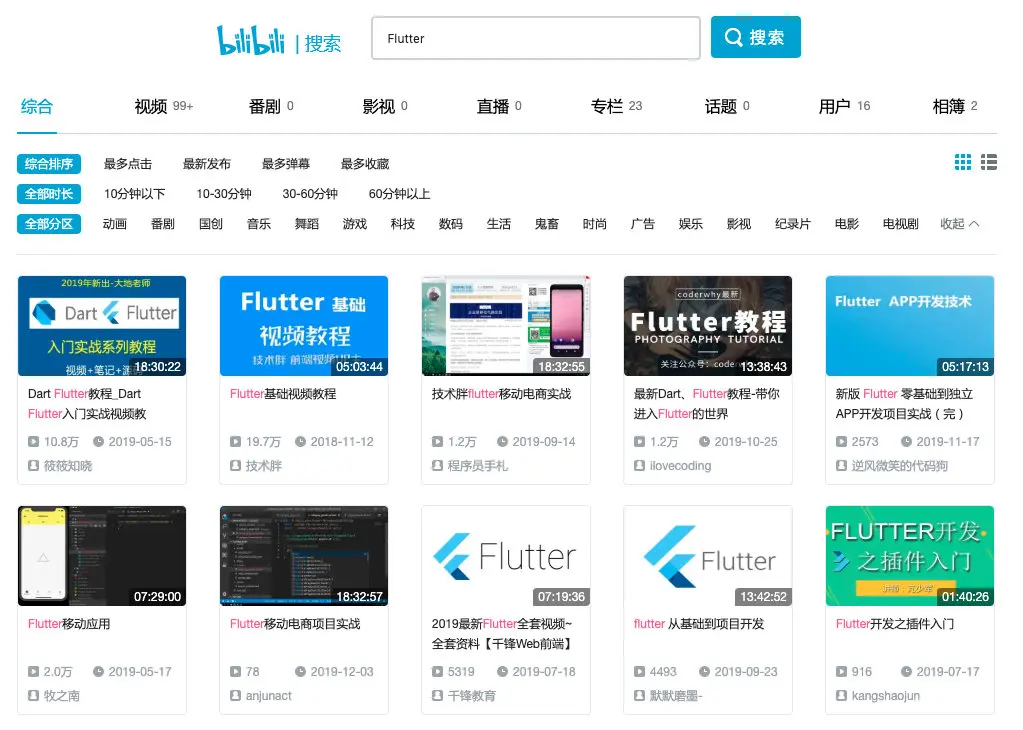
Task: Visit uploader kangshaojun profile
Action: point(878,696)
